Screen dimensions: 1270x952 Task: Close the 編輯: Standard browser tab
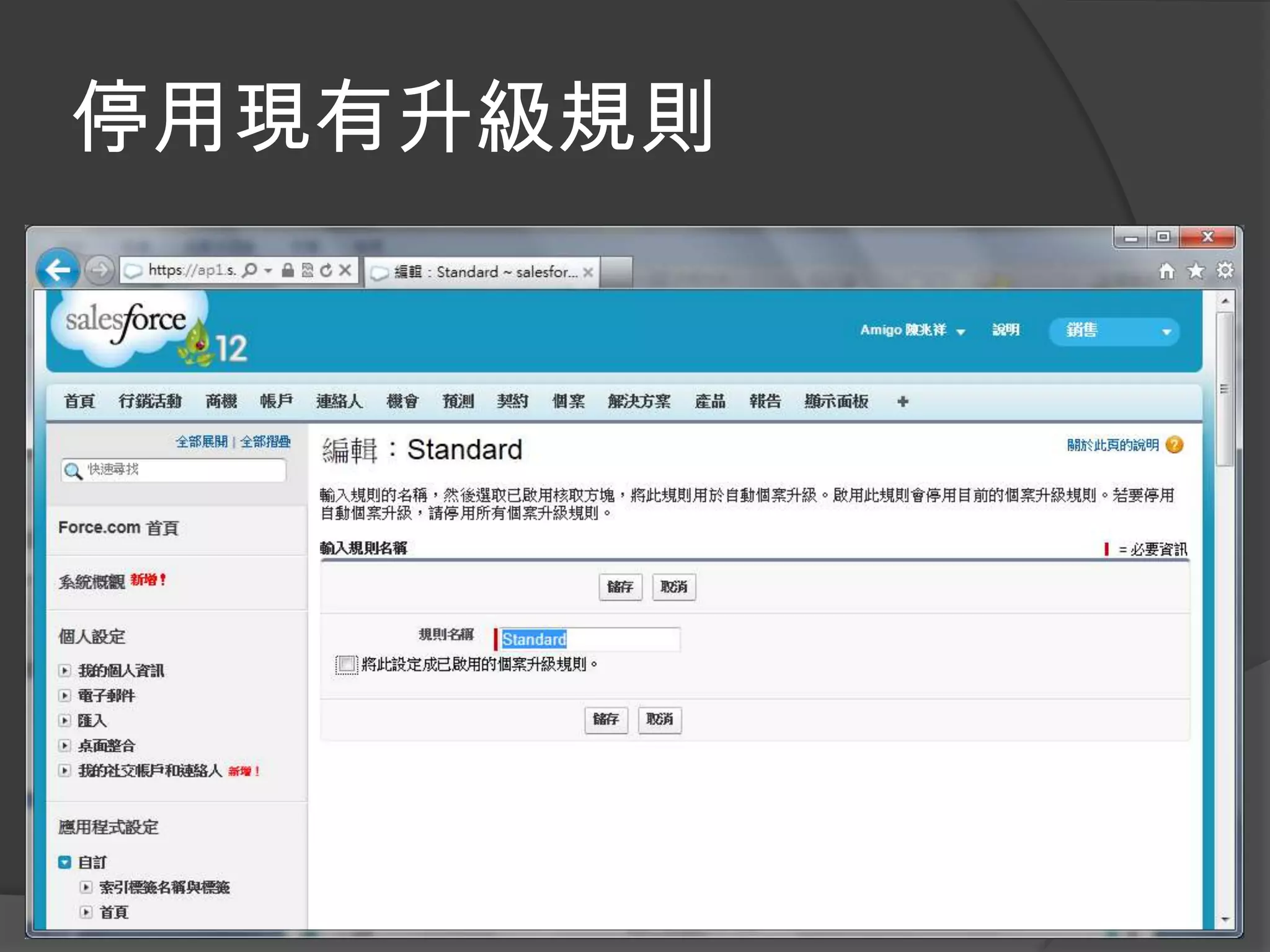pyautogui.click(x=588, y=272)
